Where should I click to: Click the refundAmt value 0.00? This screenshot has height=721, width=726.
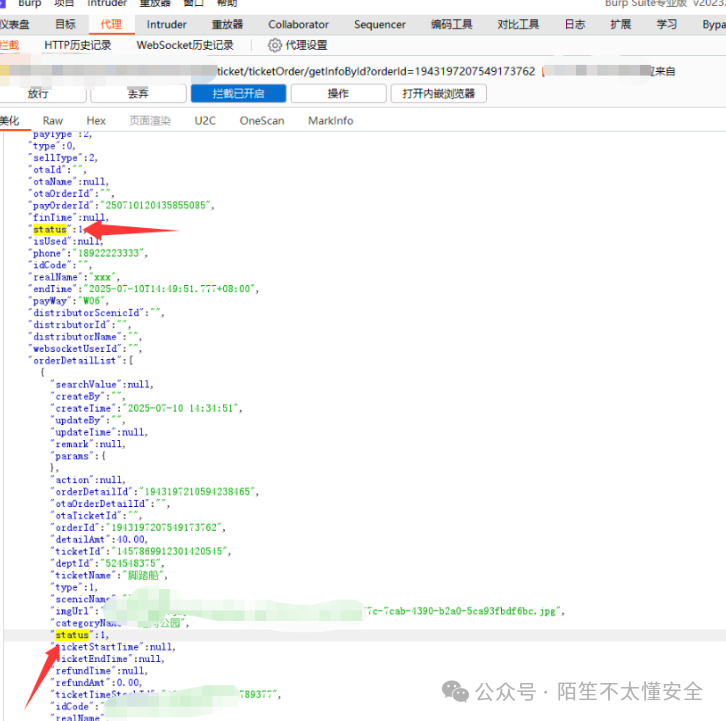click(x=128, y=683)
